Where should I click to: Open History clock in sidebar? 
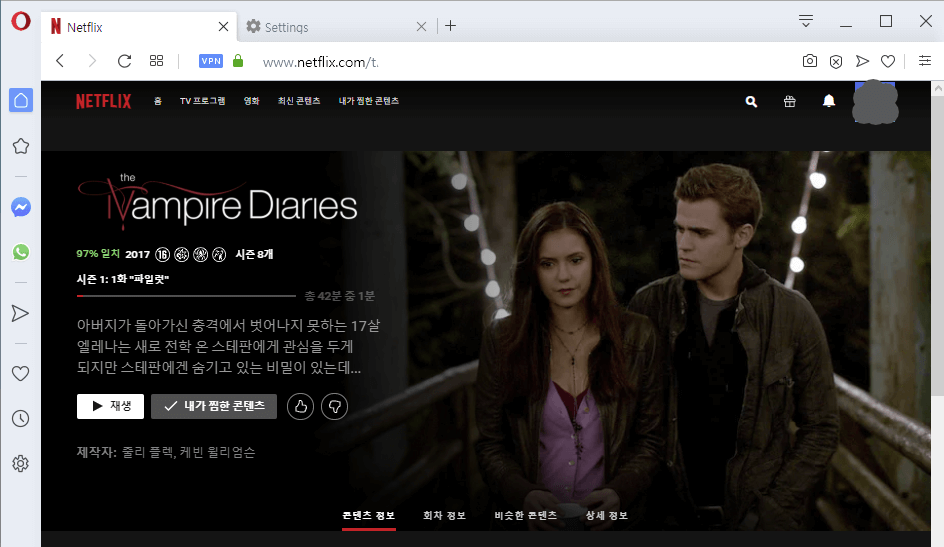(20, 418)
